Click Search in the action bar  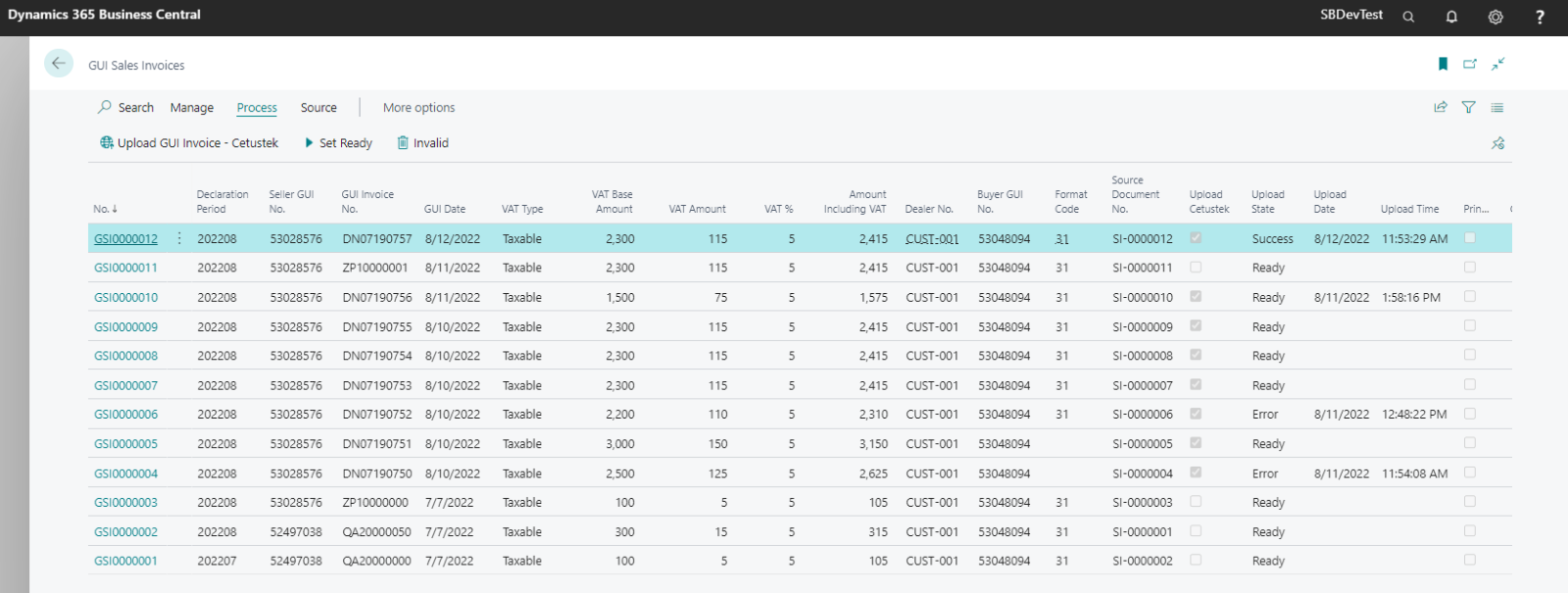click(125, 108)
